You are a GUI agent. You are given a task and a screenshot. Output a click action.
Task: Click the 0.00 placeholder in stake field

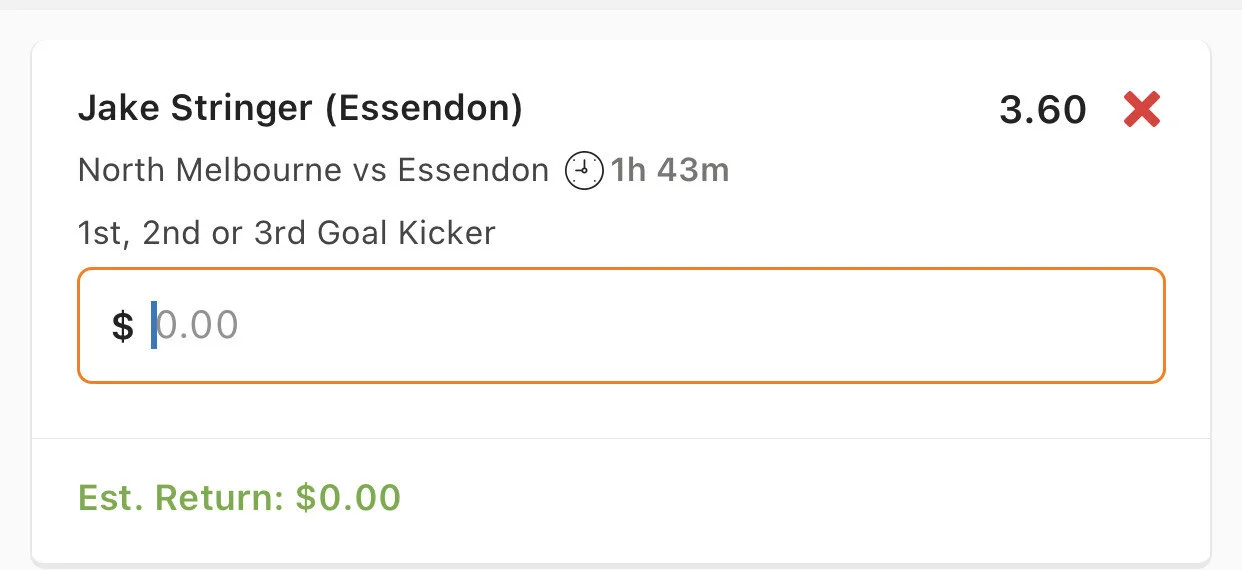(199, 326)
